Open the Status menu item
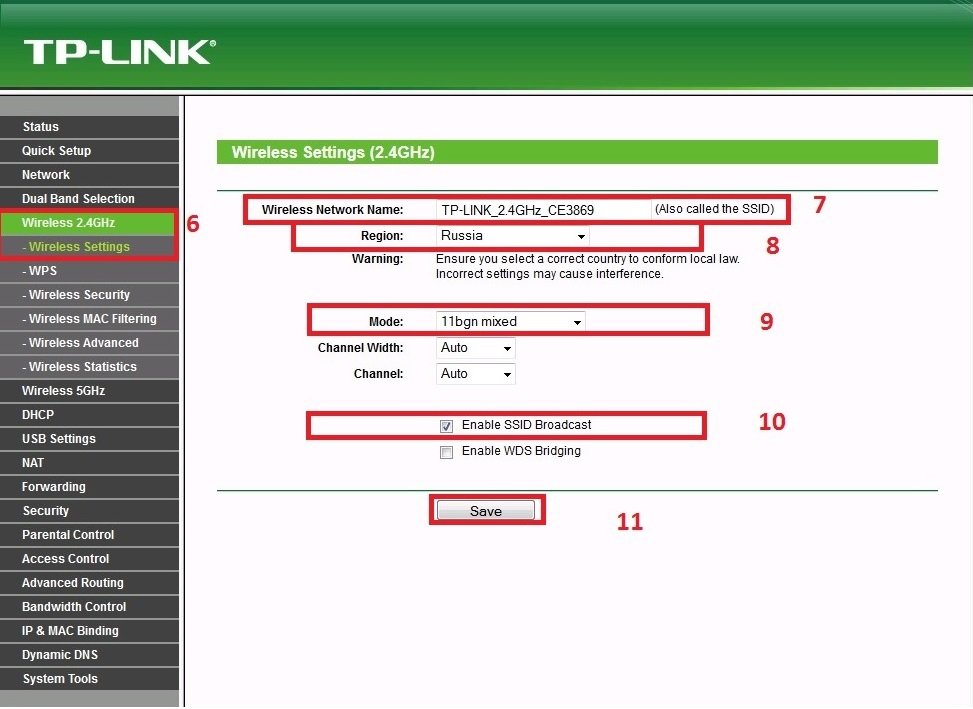Image resolution: width=973 pixels, height=709 pixels. [41, 127]
